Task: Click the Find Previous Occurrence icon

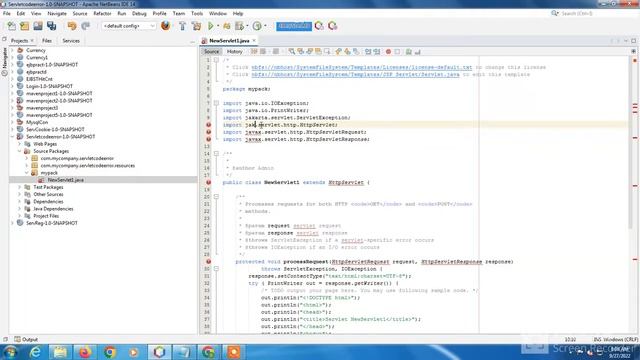Action: (301, 51)
